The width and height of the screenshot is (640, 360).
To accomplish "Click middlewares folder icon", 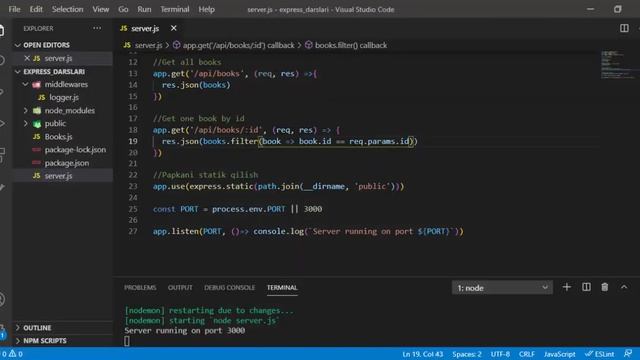I will tap(37, 84).
